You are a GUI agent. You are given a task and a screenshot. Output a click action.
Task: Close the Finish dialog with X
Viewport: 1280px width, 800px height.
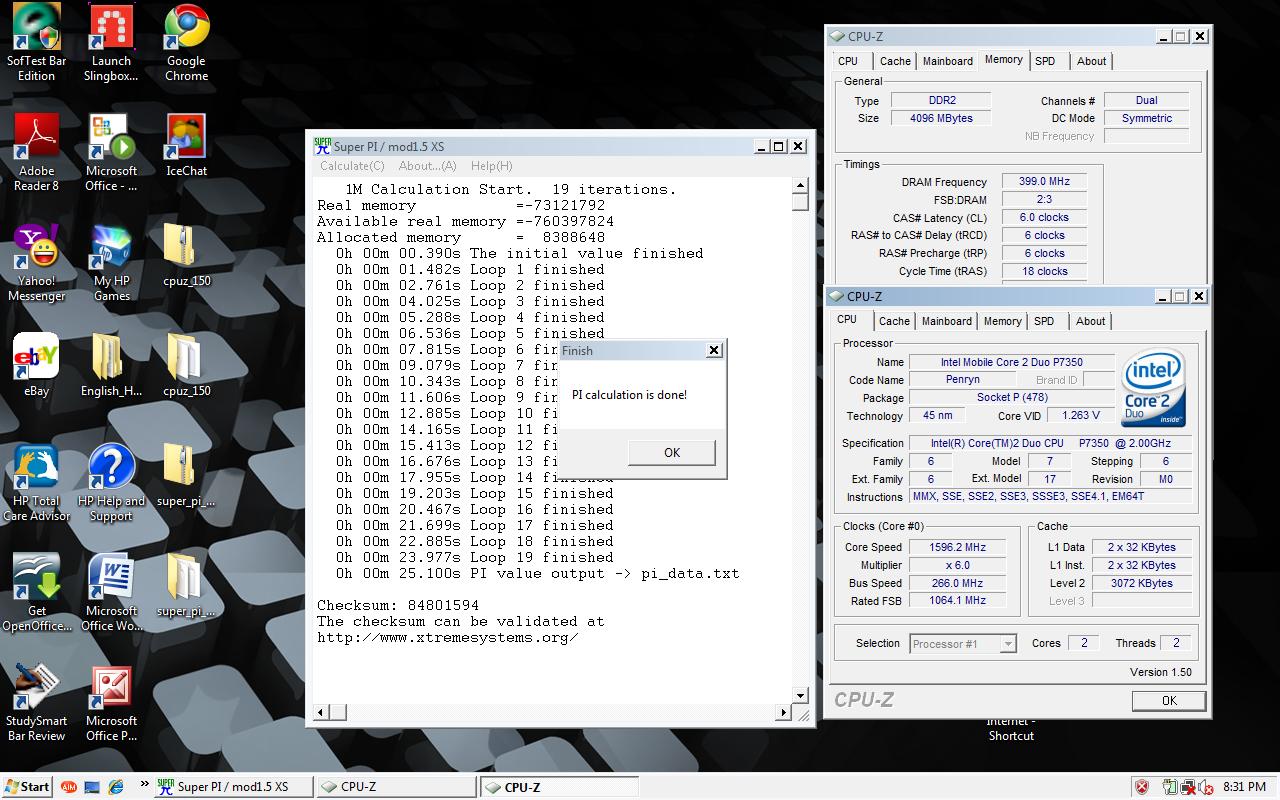[714, 350]
